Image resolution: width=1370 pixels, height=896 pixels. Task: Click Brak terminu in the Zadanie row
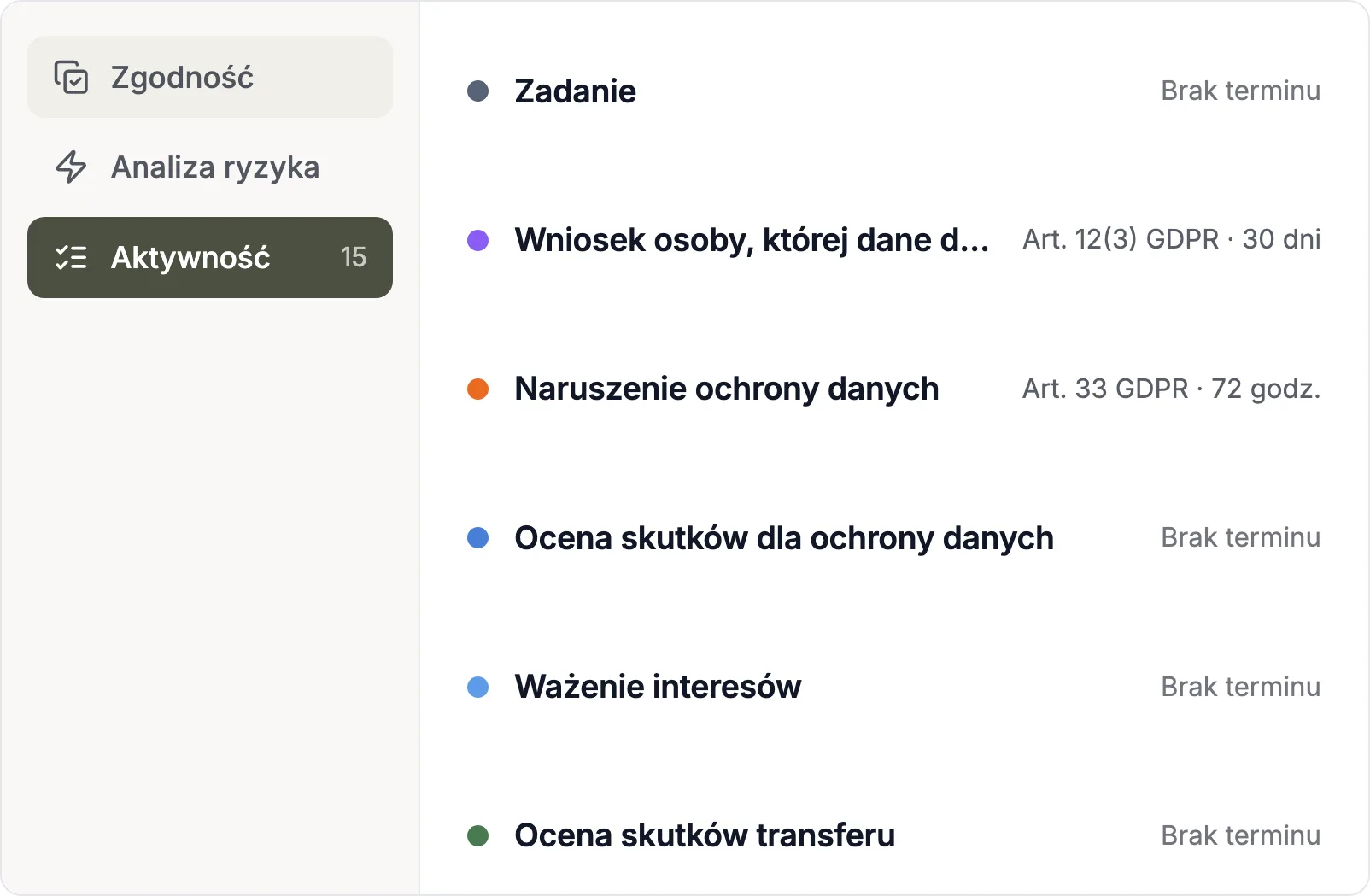pos(1241,91)
